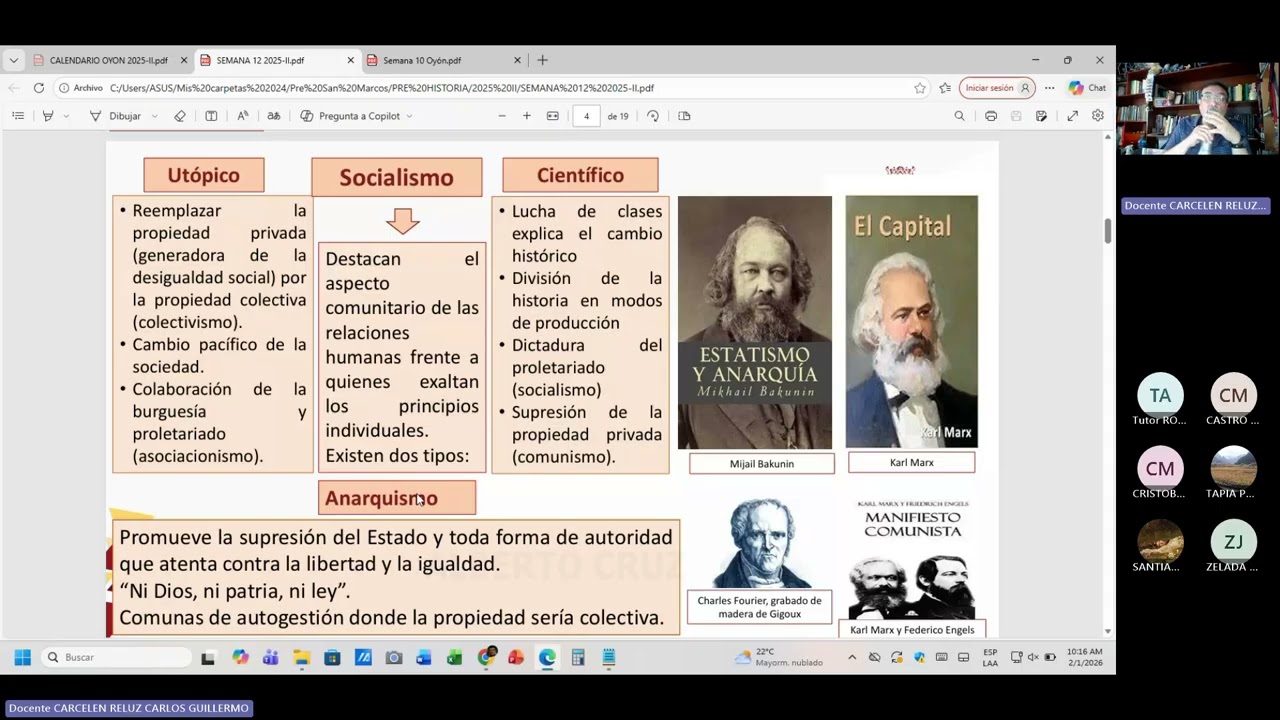Image resolution: width=1280 pixels, height=720 pixels.
Task: Expand the Pregunta a Copilot dropdown arrow
Action: pos(409,116)
